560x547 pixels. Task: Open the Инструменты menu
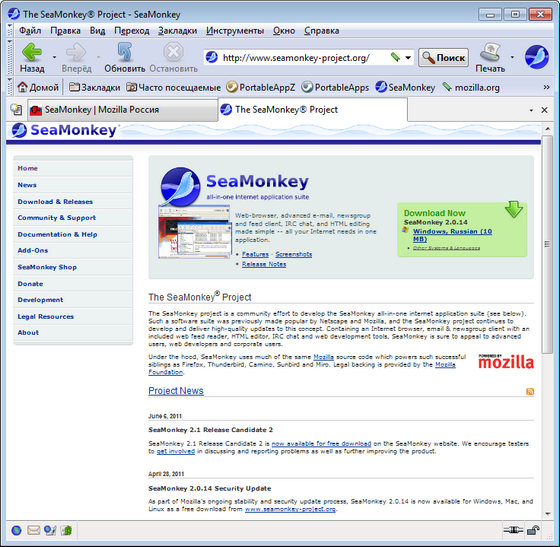coord(235,31)
